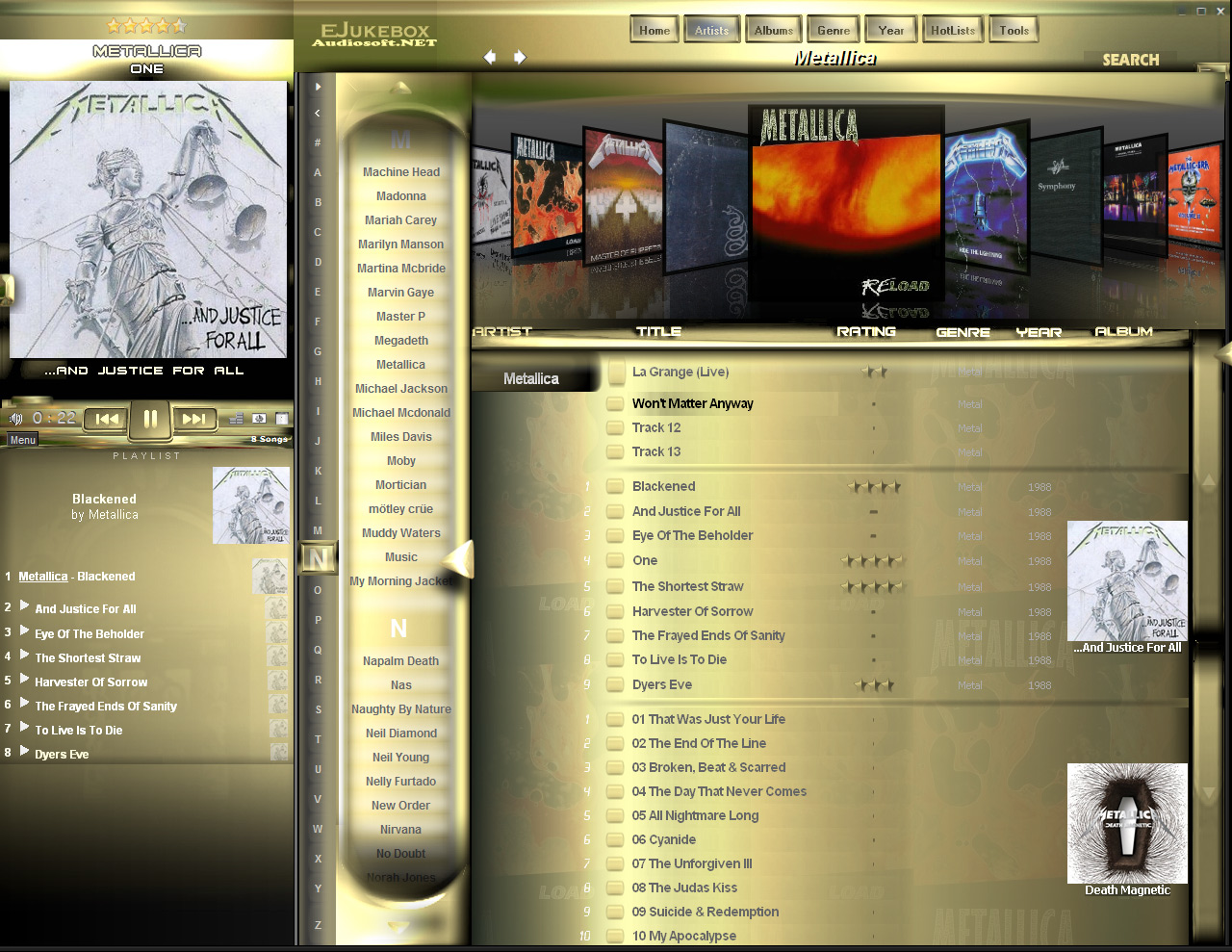1232x952 pixels.
Task: Tick the checkbox next to Blackened track
Action: (616, 487)
